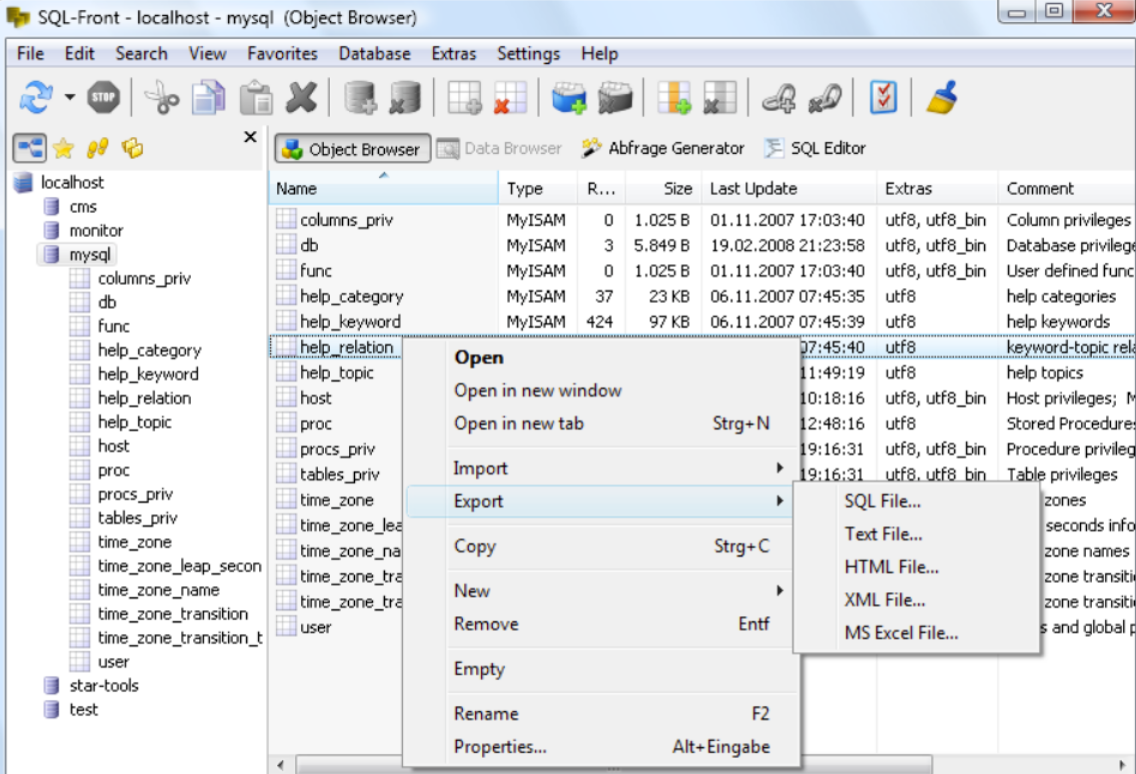
Task: Choose SQL File... from Export submenu
Action: click(882, 501)
